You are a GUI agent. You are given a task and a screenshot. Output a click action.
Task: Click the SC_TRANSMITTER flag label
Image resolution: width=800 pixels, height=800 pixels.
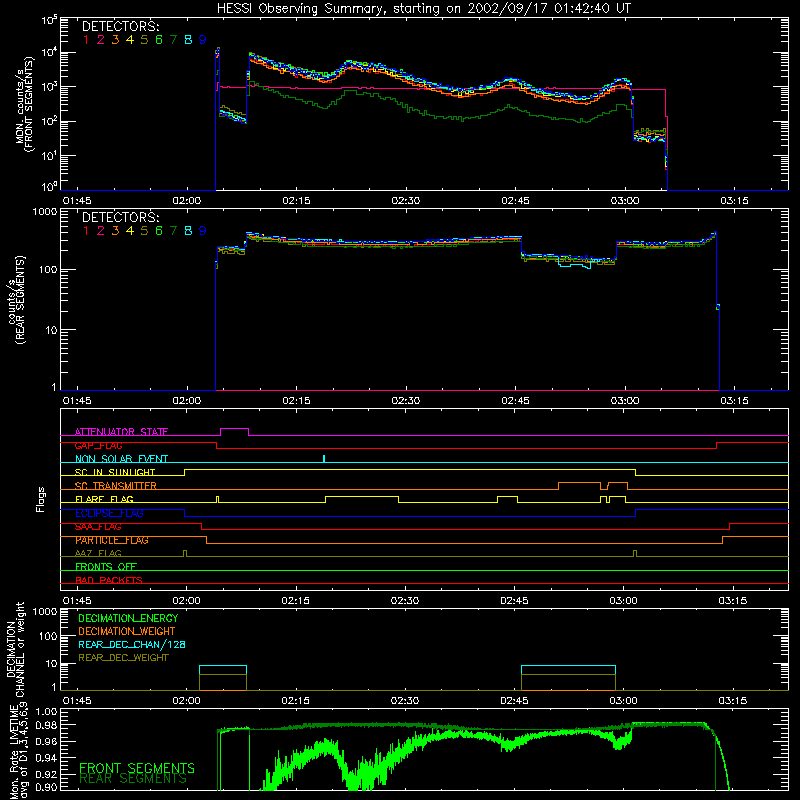(116, 486)
